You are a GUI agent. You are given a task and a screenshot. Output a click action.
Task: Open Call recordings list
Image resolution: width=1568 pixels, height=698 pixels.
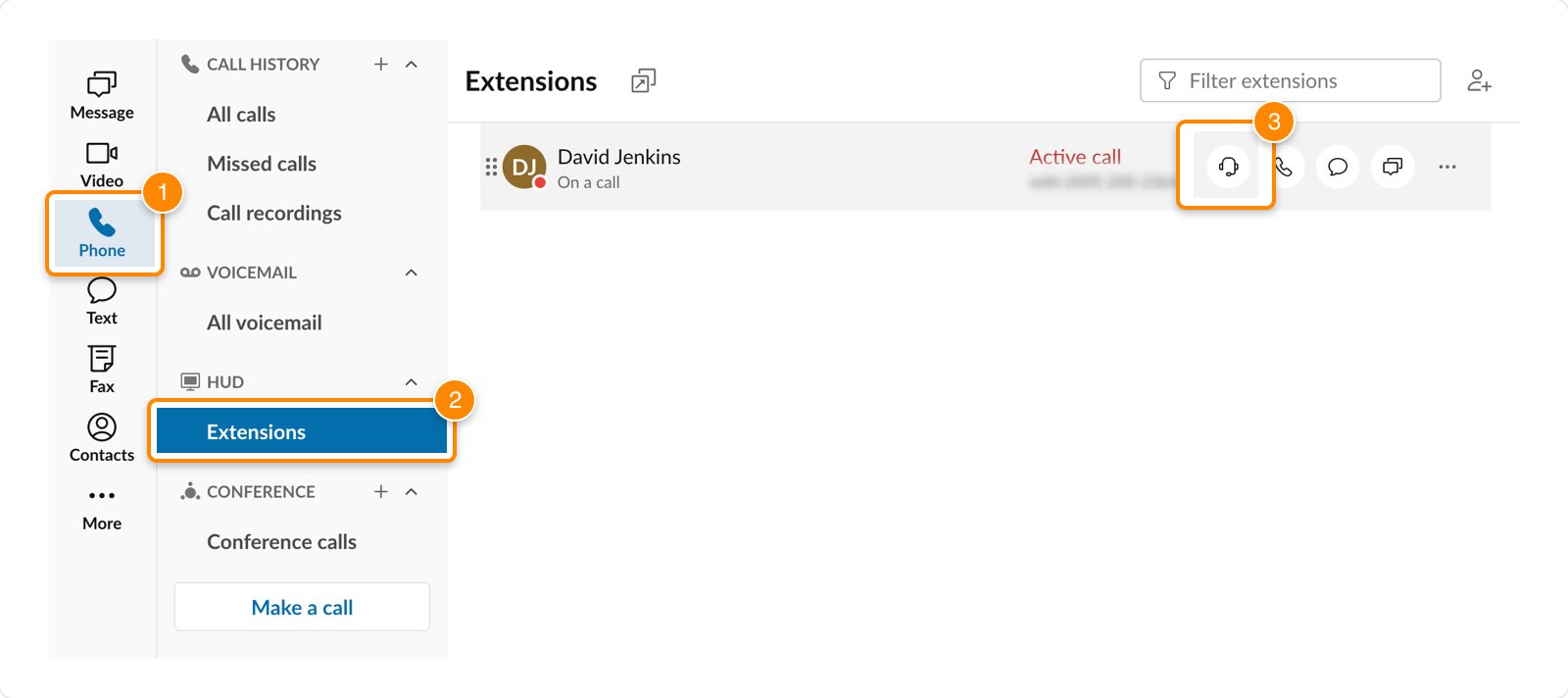click(x=274, y=213)
